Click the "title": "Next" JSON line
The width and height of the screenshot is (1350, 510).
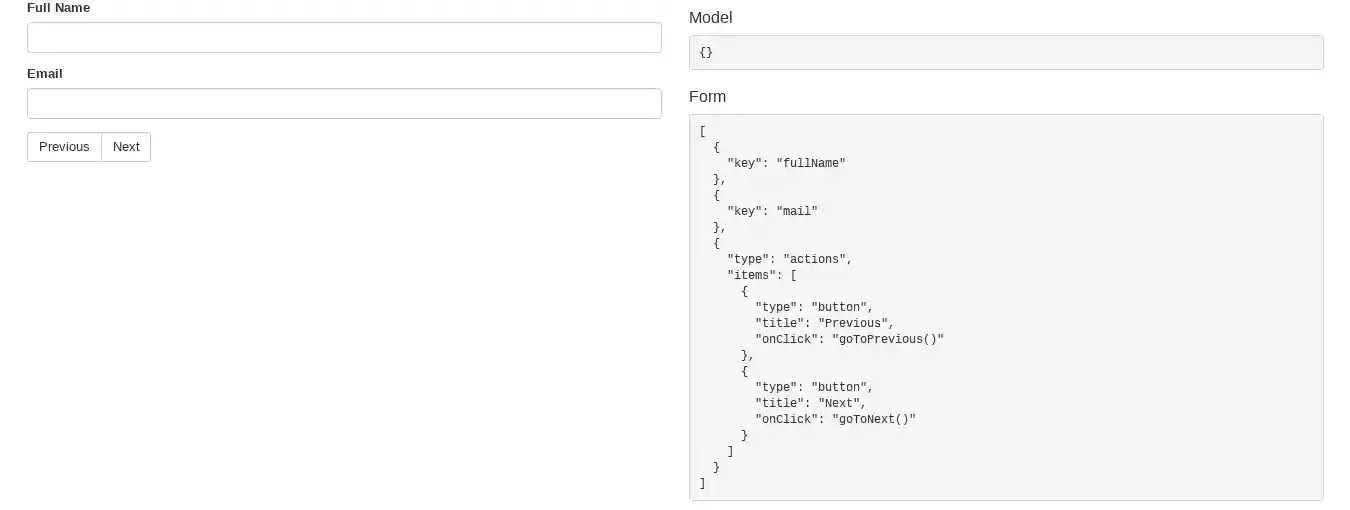[x=810, y=403]
